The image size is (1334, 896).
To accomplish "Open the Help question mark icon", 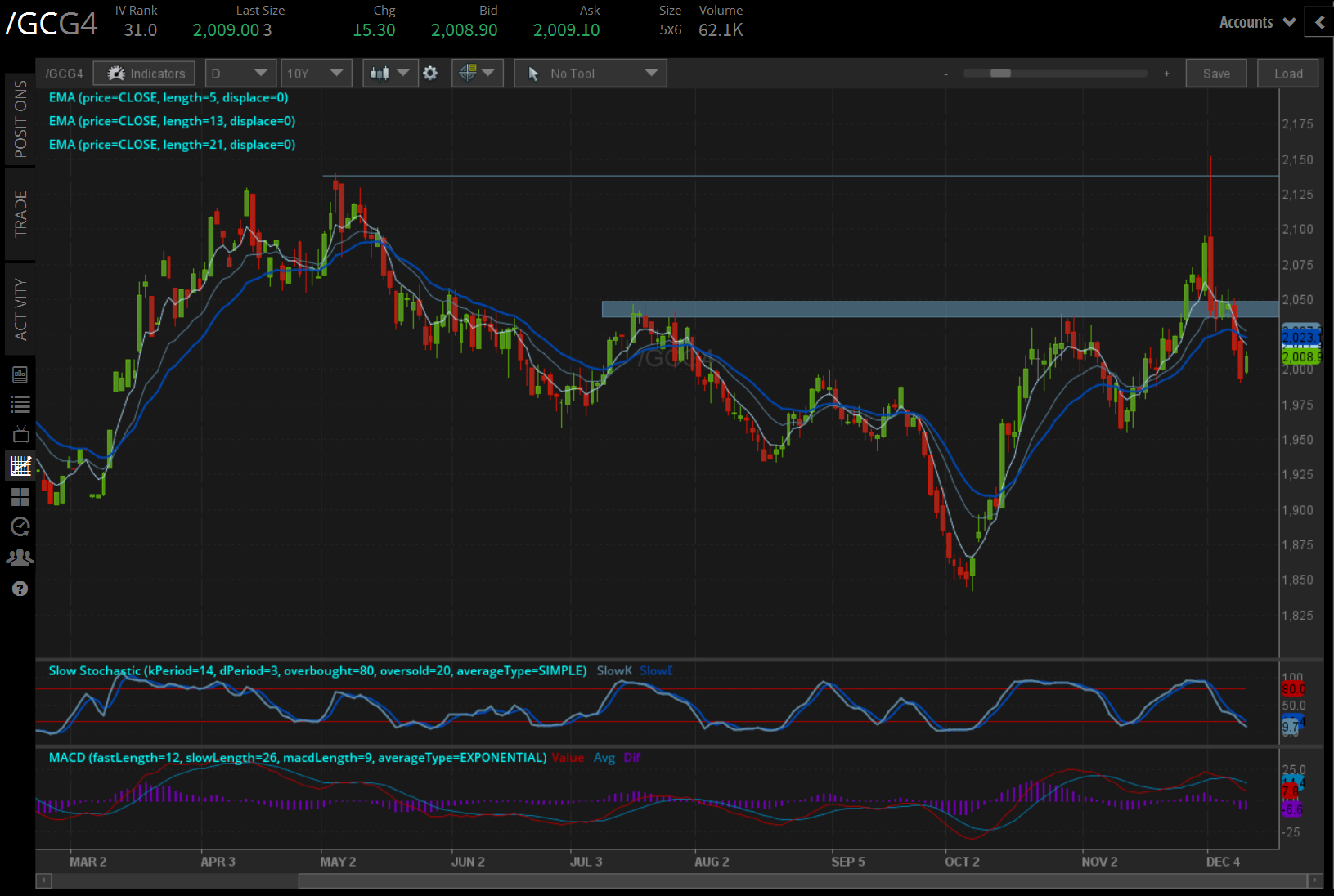I will click(x=20, y=589).
